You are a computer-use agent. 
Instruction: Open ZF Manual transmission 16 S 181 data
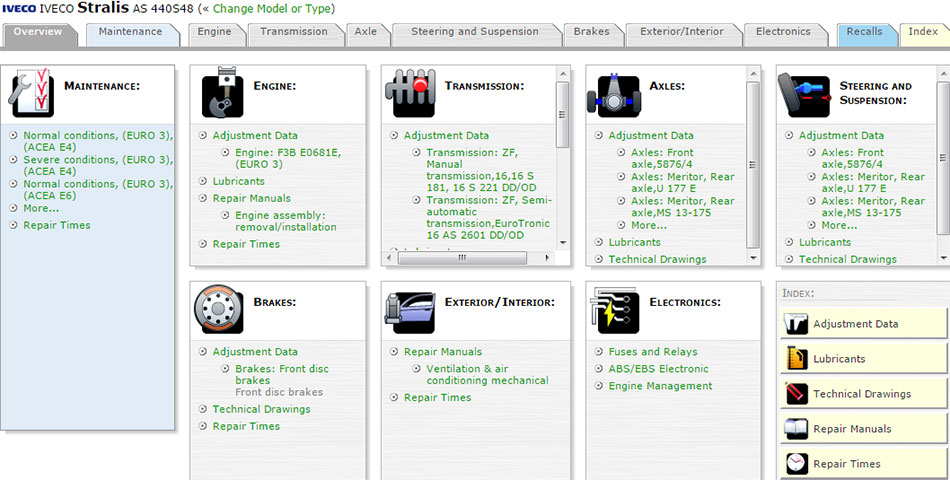481,170
